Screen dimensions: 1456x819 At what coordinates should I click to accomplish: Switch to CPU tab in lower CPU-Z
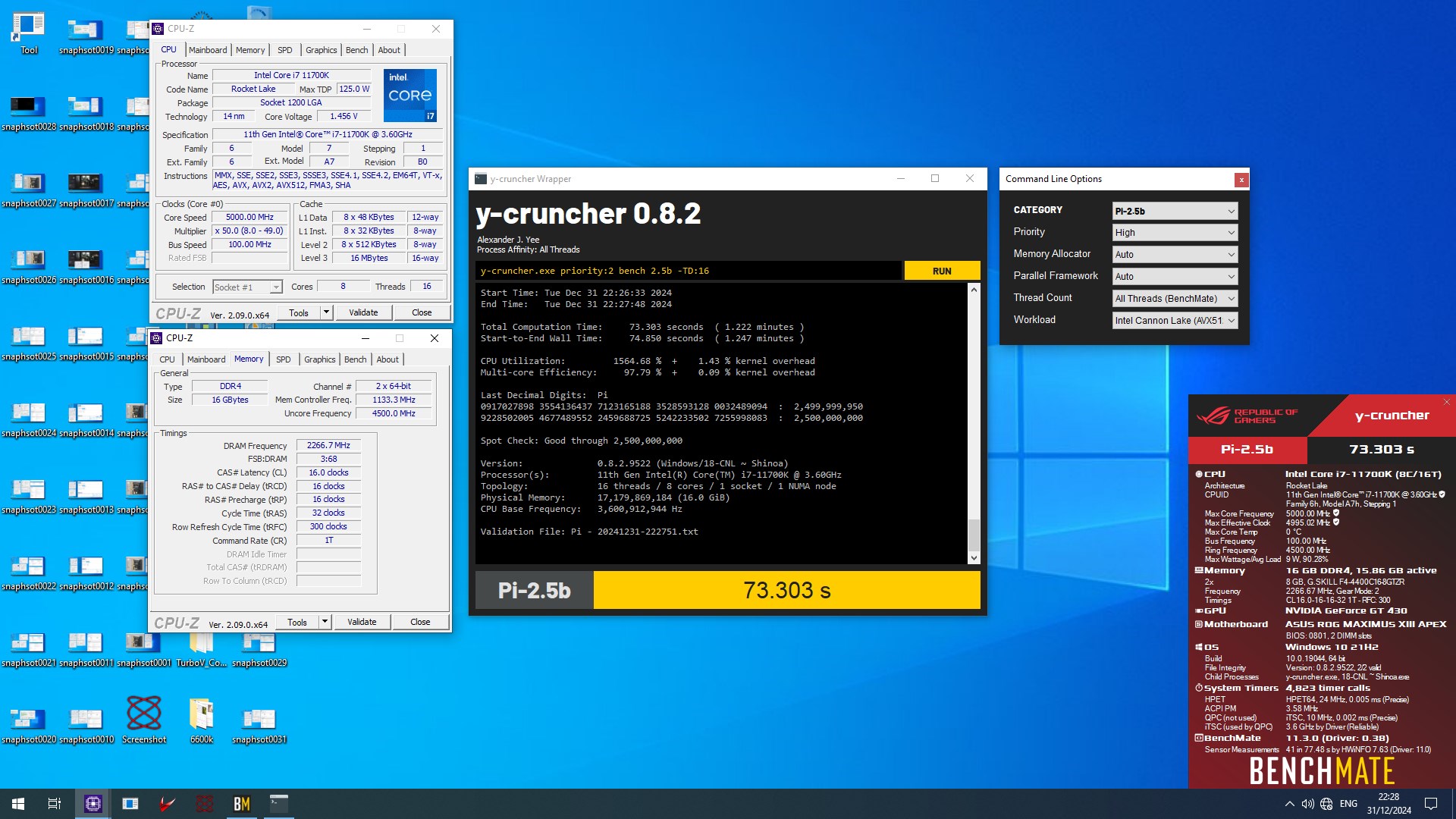coord(167,359)
